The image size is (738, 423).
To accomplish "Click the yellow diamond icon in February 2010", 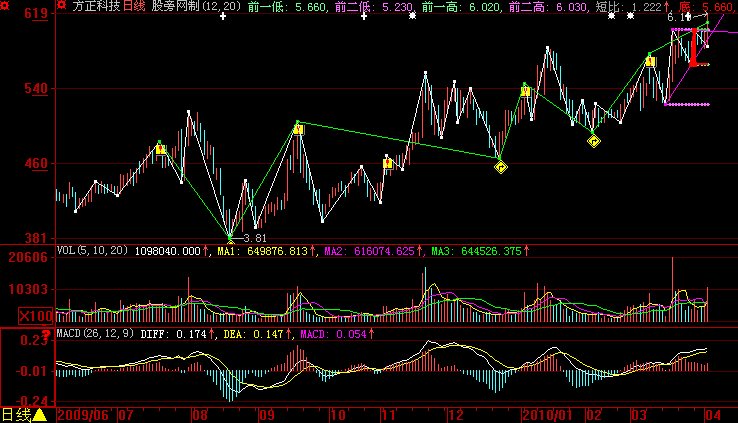I will coord(594,141).
